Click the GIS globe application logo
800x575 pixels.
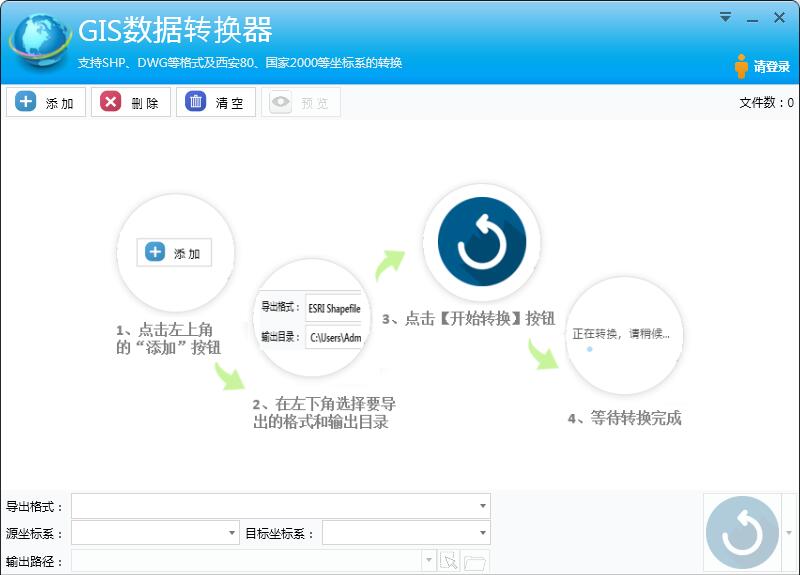click(x=38, y=42)
